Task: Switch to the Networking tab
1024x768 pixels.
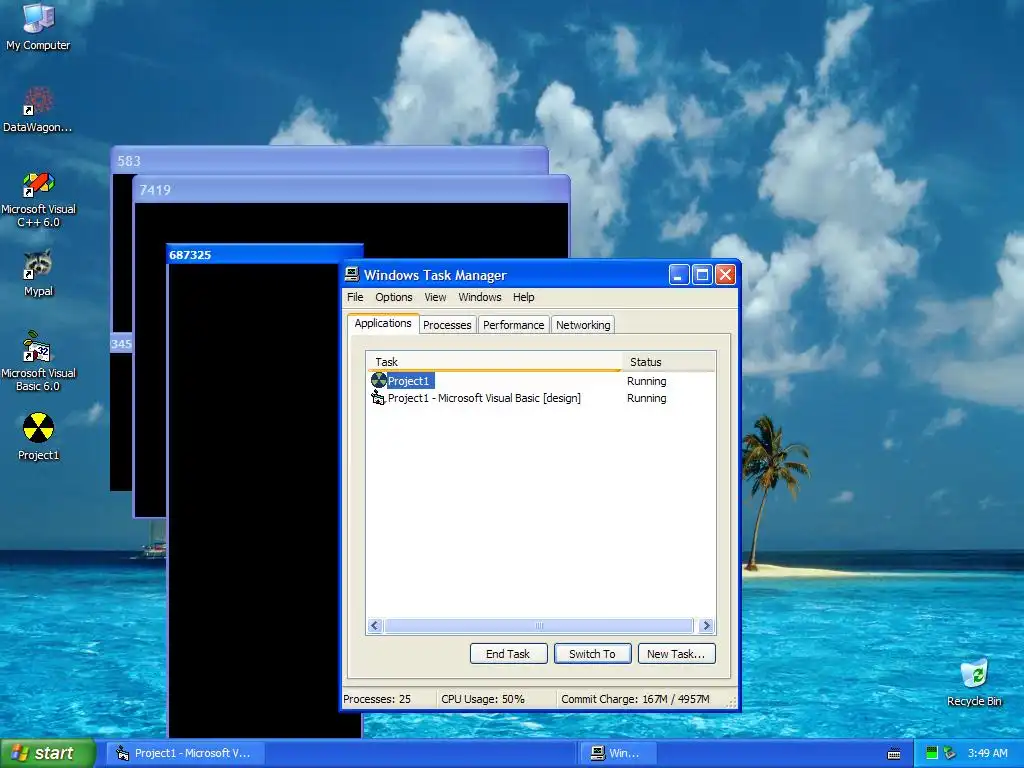Action: pyautogui.click(x=583, y=325)
